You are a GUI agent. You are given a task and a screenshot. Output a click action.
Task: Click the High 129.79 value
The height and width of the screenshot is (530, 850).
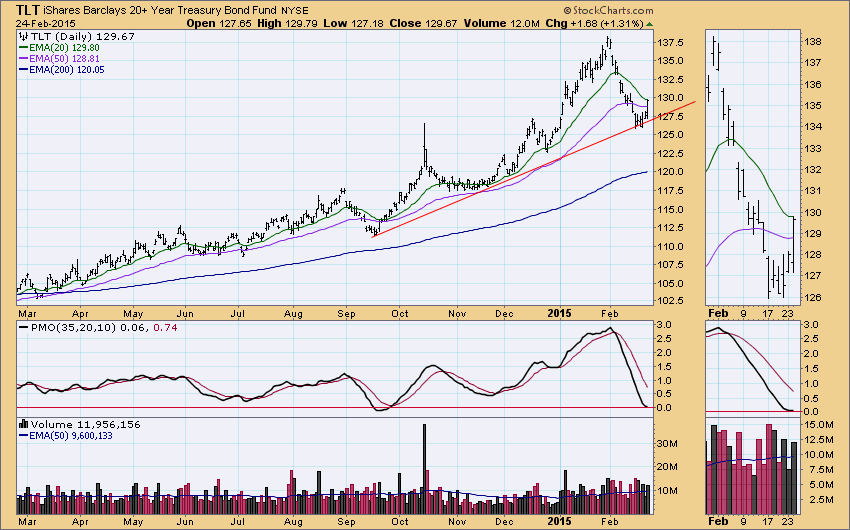click(287, 24)
